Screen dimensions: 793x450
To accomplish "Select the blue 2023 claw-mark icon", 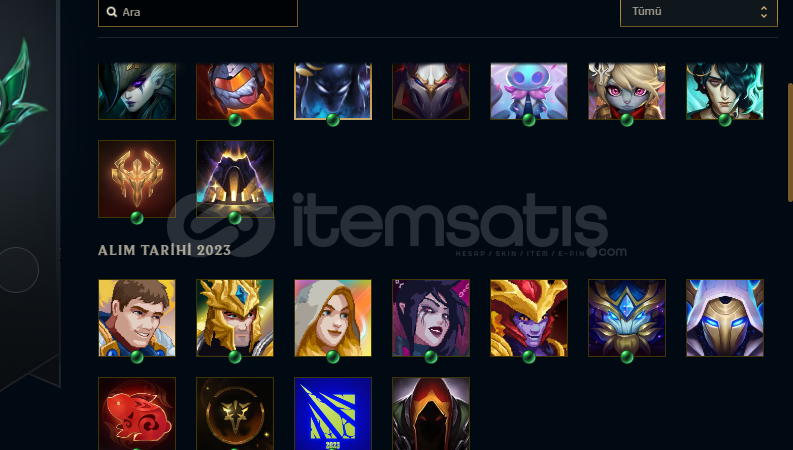I will coord(333,414).
